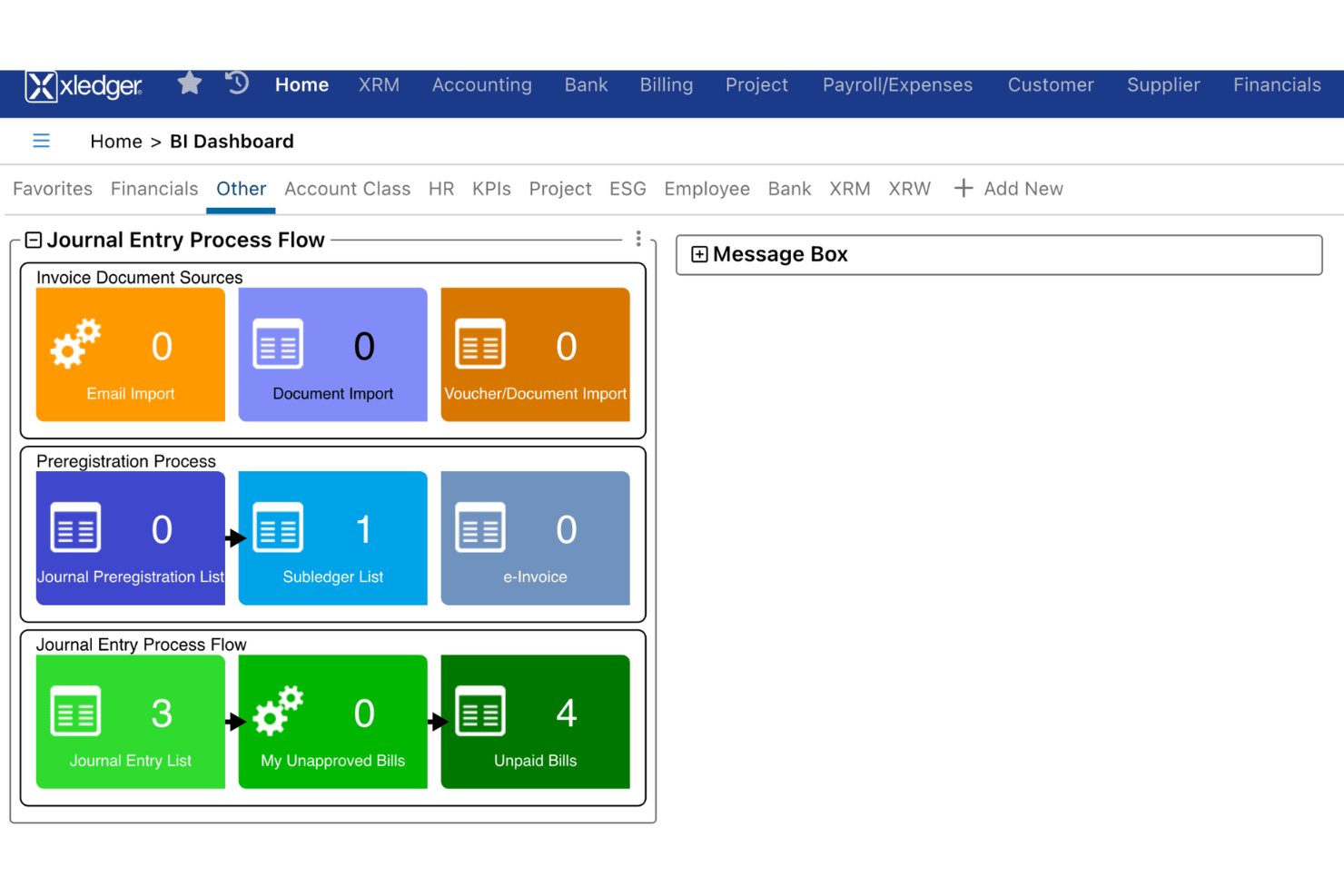
Task: Open the Document Import label
Action: pos(332,393)
